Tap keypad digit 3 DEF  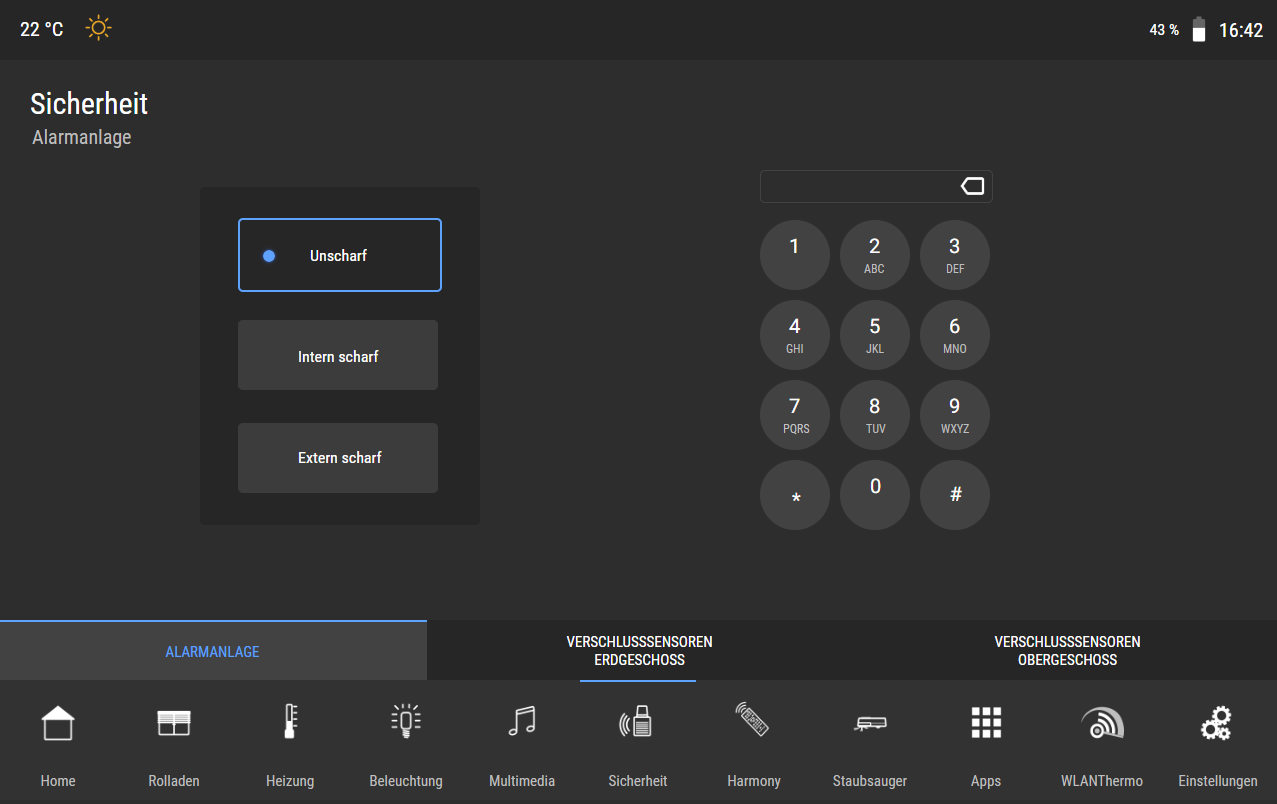pyautogui.click(x=955, y=255)
